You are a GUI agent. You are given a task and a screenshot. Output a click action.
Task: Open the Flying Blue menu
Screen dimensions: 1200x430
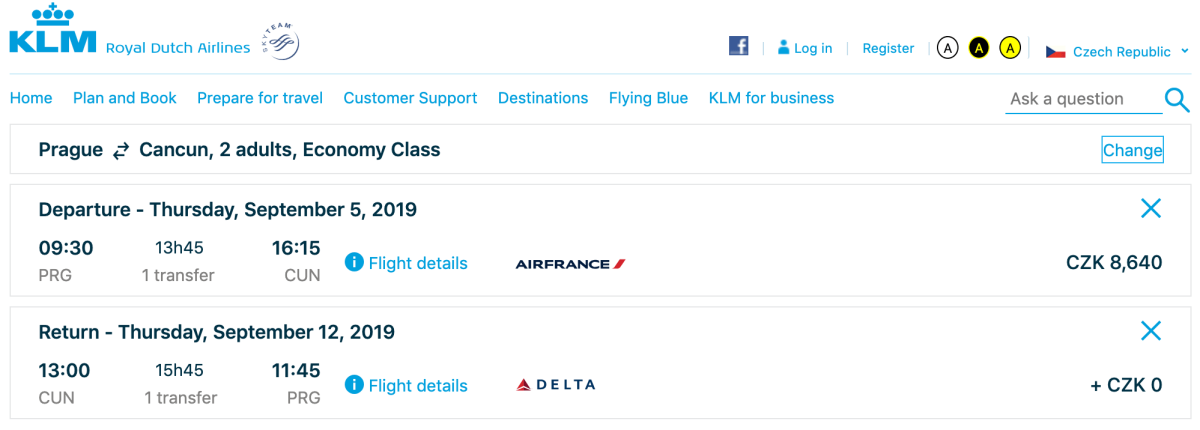coord(648,98)
